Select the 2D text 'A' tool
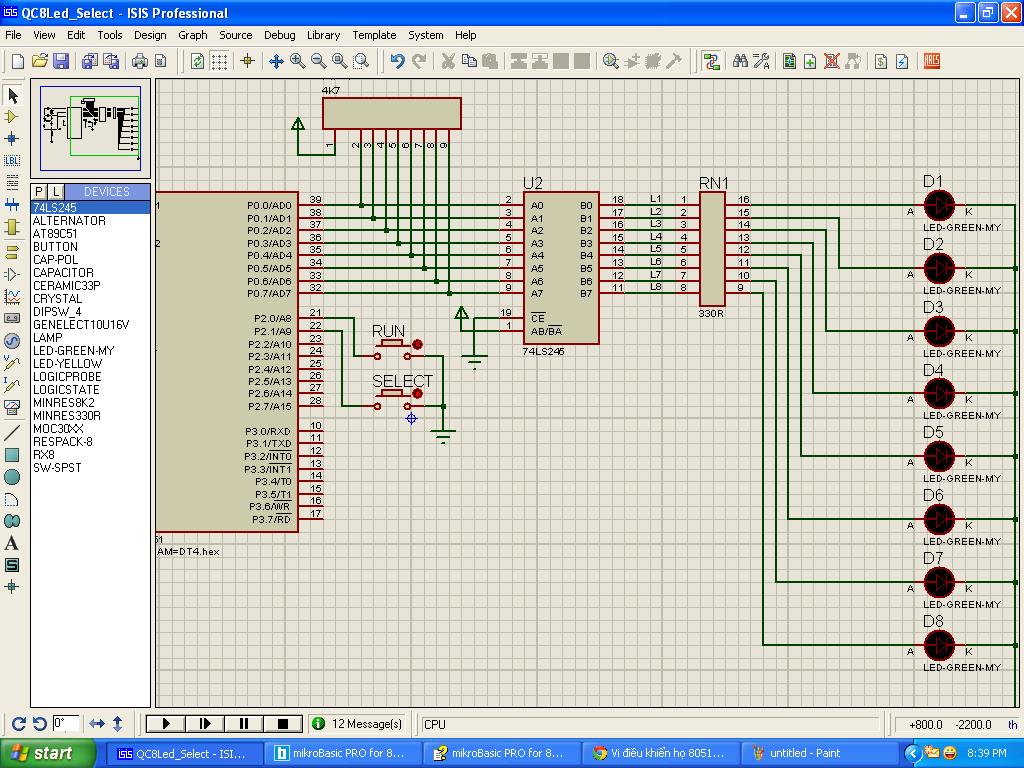 (12, 543)
